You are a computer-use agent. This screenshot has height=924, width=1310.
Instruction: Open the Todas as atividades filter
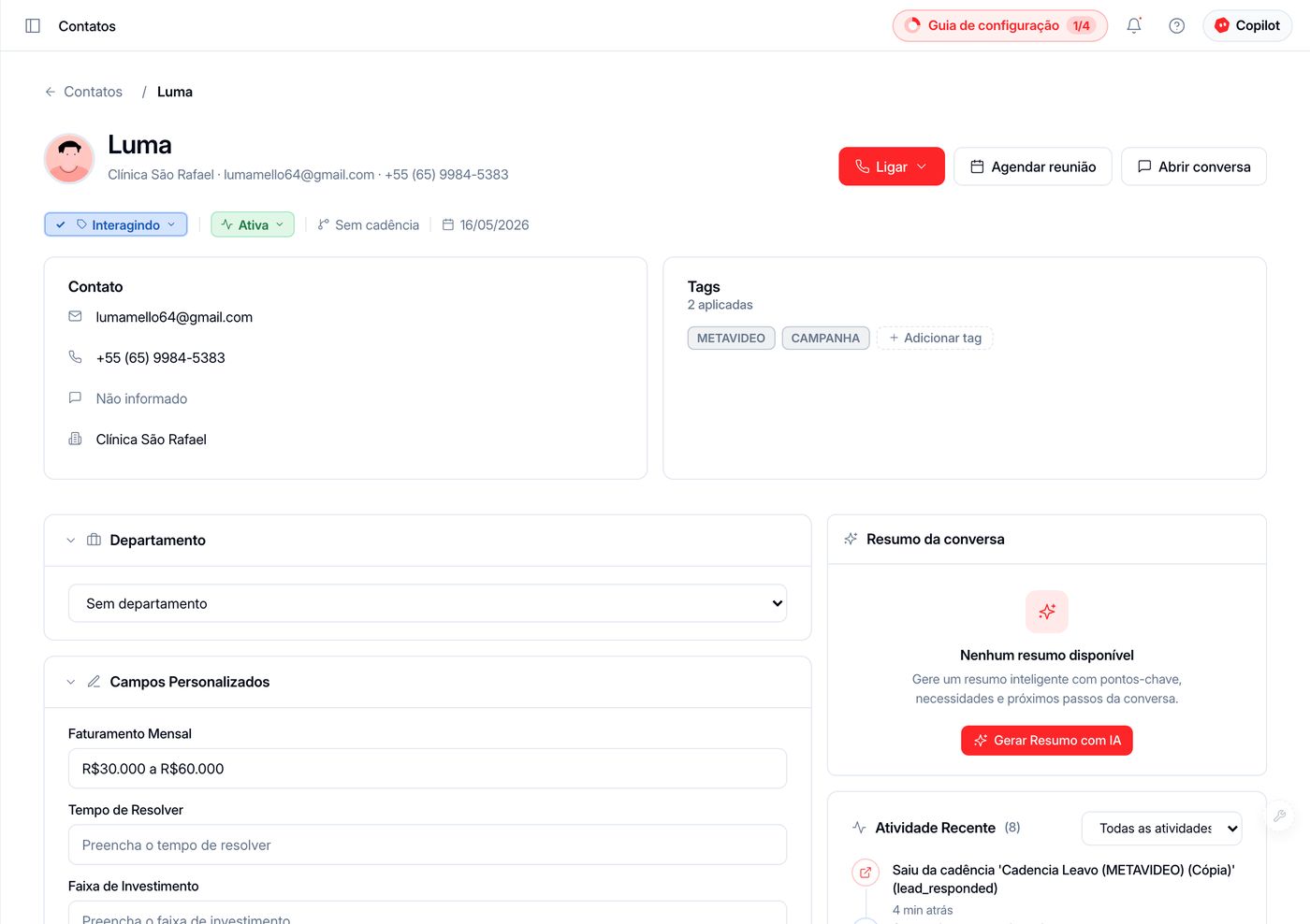coord(1161,828)
